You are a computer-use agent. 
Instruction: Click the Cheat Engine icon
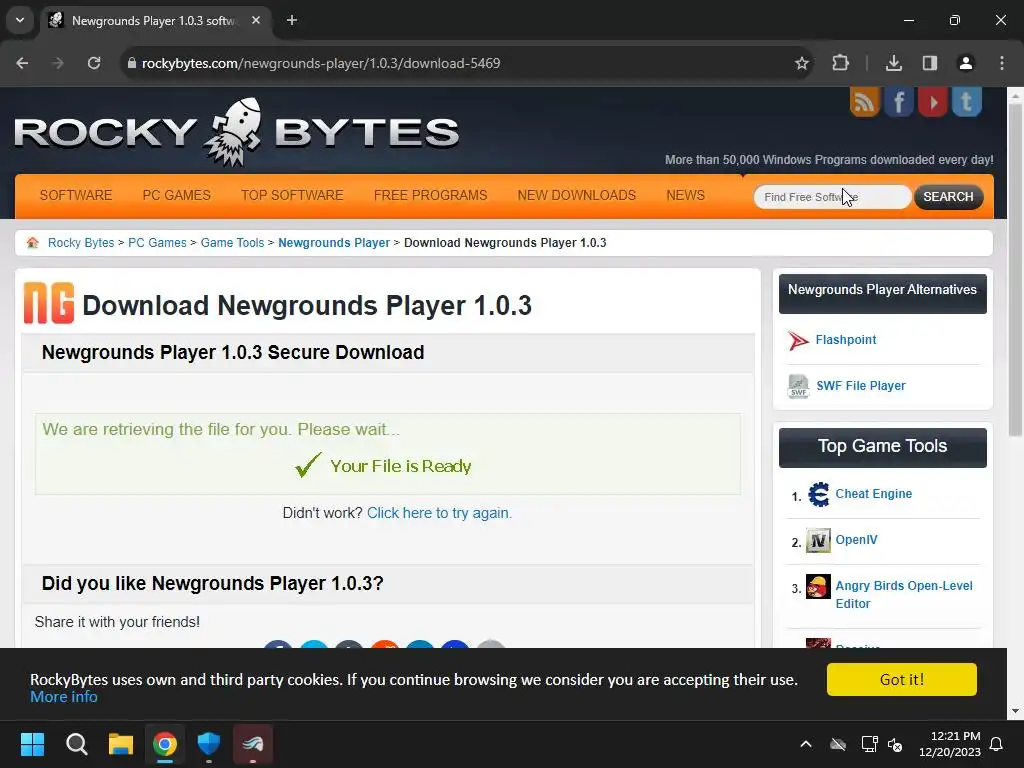[x=818, y=494]
